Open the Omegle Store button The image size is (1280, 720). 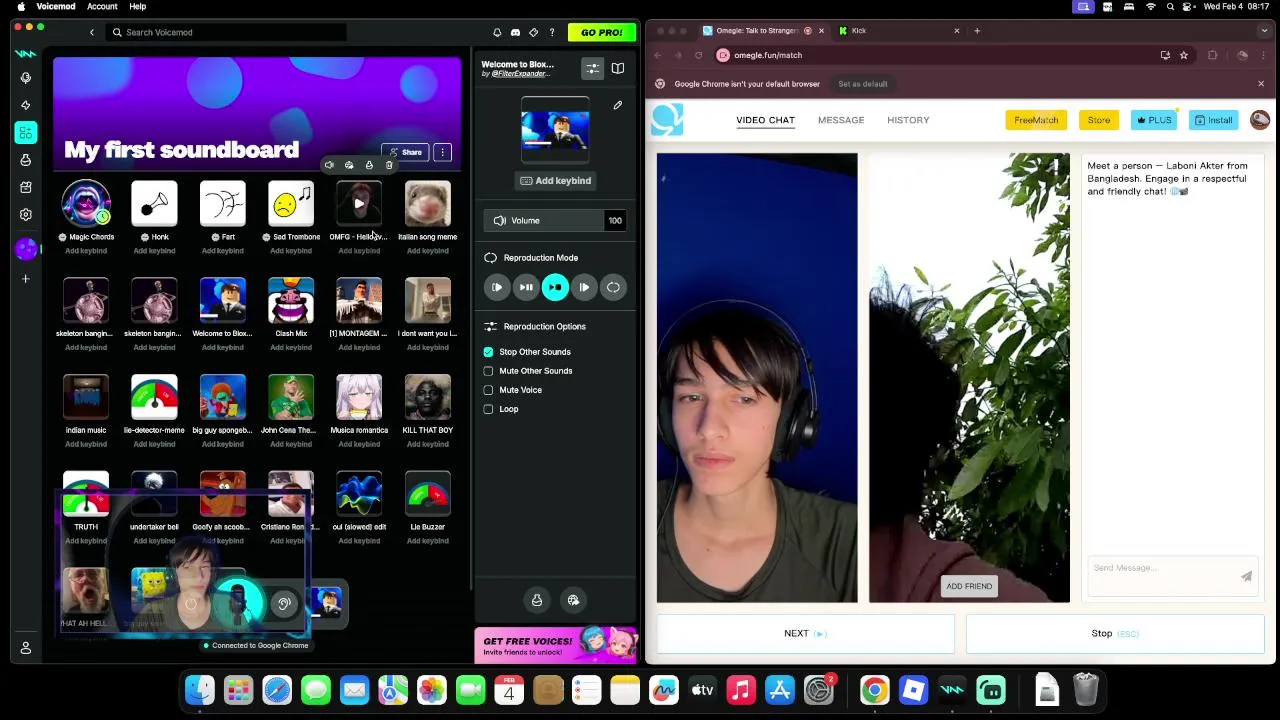click(x=1099, y=120)
